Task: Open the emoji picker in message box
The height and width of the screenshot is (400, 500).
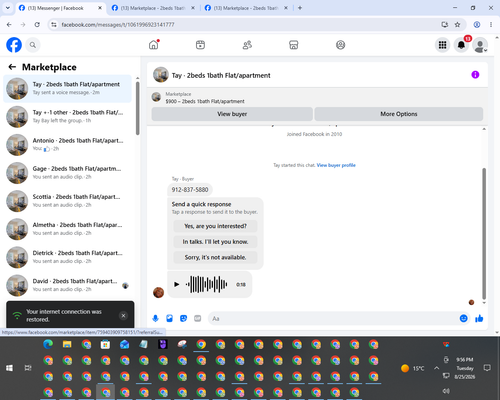Action: 463,318
